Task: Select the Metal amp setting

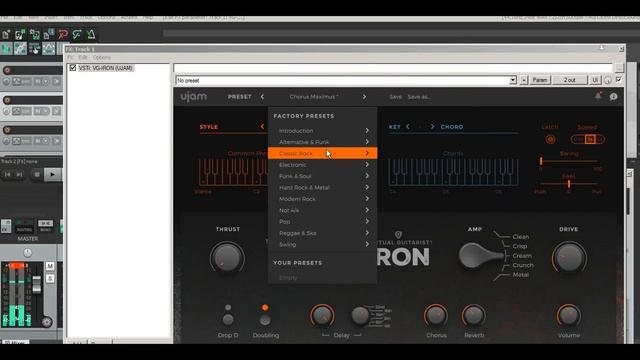Action: (x=521, y=275)
